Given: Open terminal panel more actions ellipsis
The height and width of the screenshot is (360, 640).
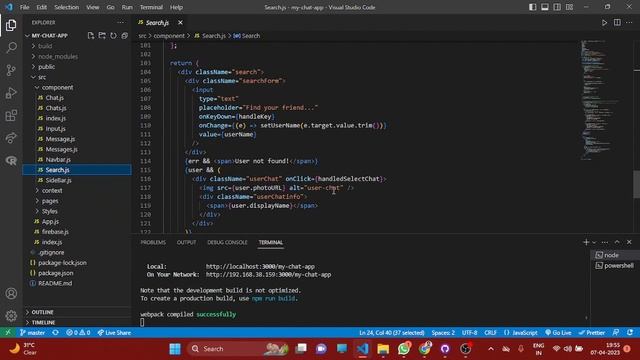Looking at the screenshot, I should click(605, 242).
